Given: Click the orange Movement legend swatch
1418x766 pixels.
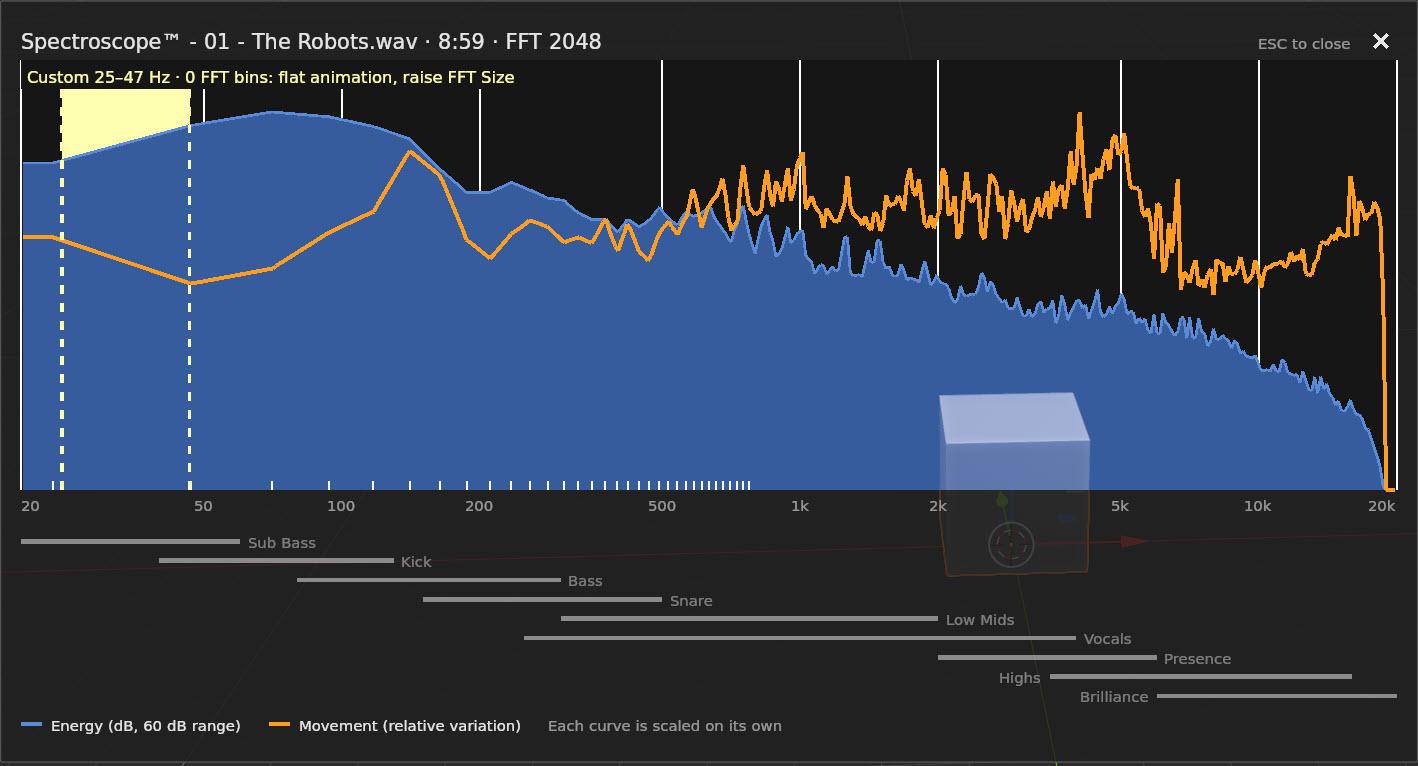Looking at the screenshot, I should 280,726.
